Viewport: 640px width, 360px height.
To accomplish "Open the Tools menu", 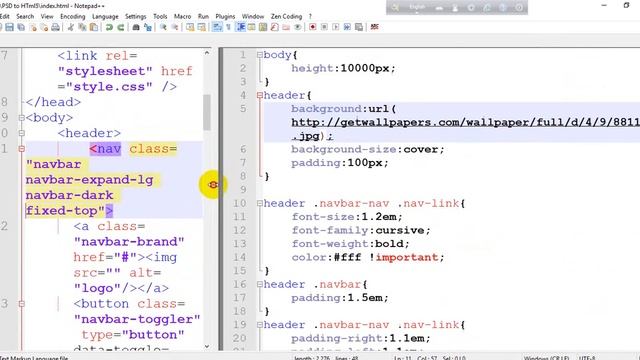I will pos(160,16).
